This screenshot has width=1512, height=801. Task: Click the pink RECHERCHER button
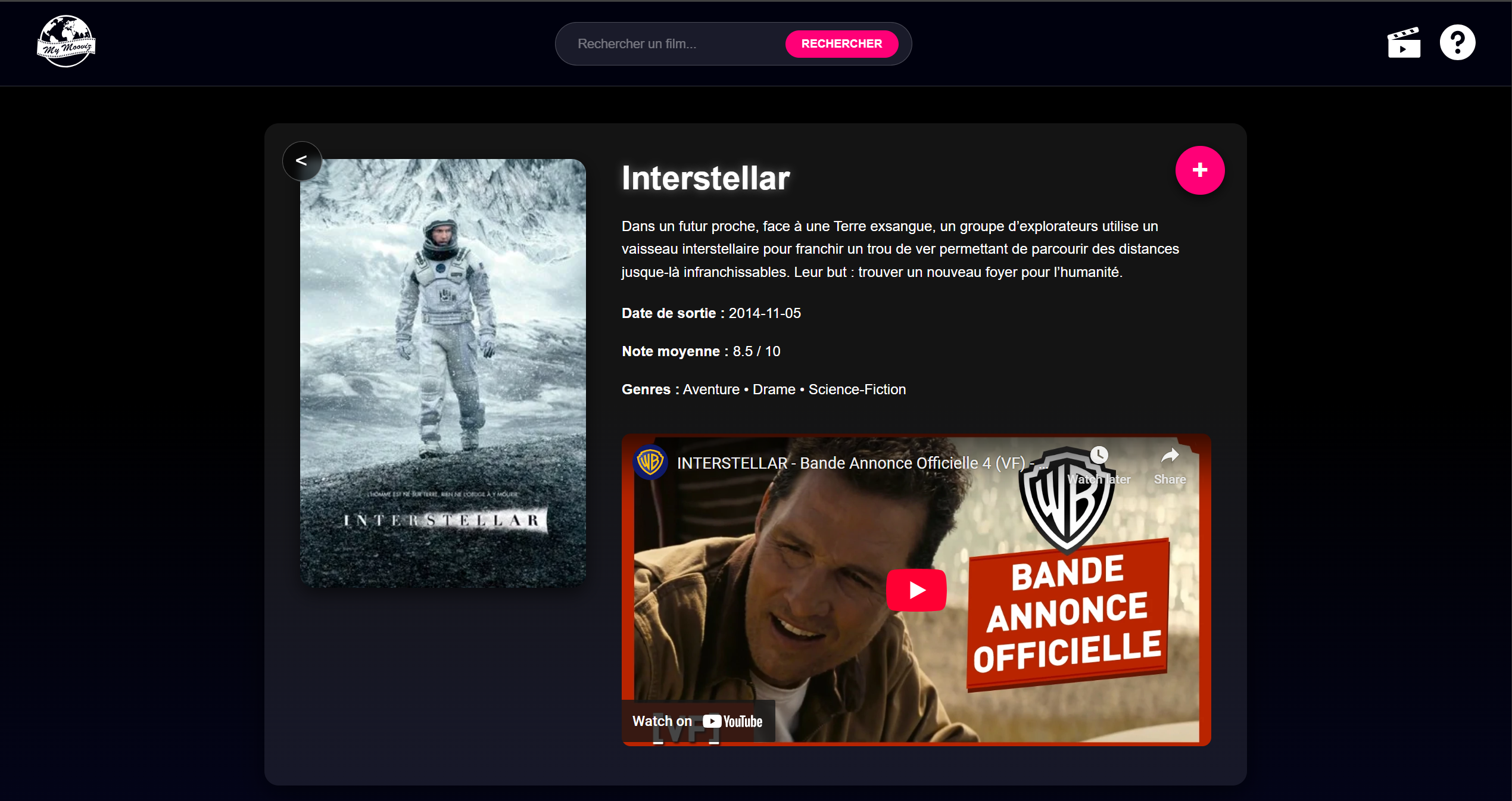click(x=841, y=44)
